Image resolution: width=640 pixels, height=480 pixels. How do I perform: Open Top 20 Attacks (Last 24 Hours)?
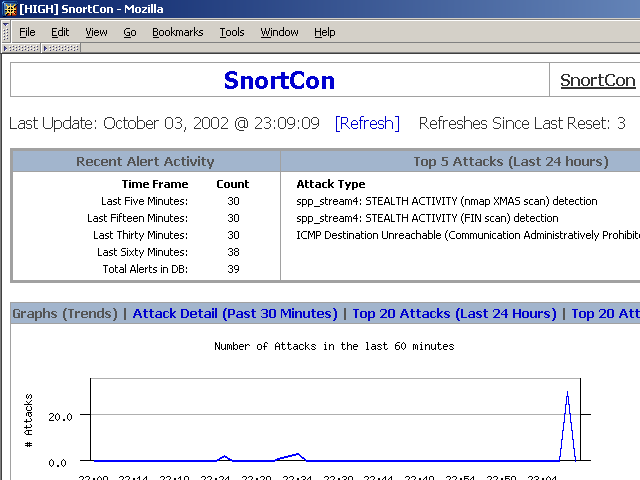click(x=454, y=313)
